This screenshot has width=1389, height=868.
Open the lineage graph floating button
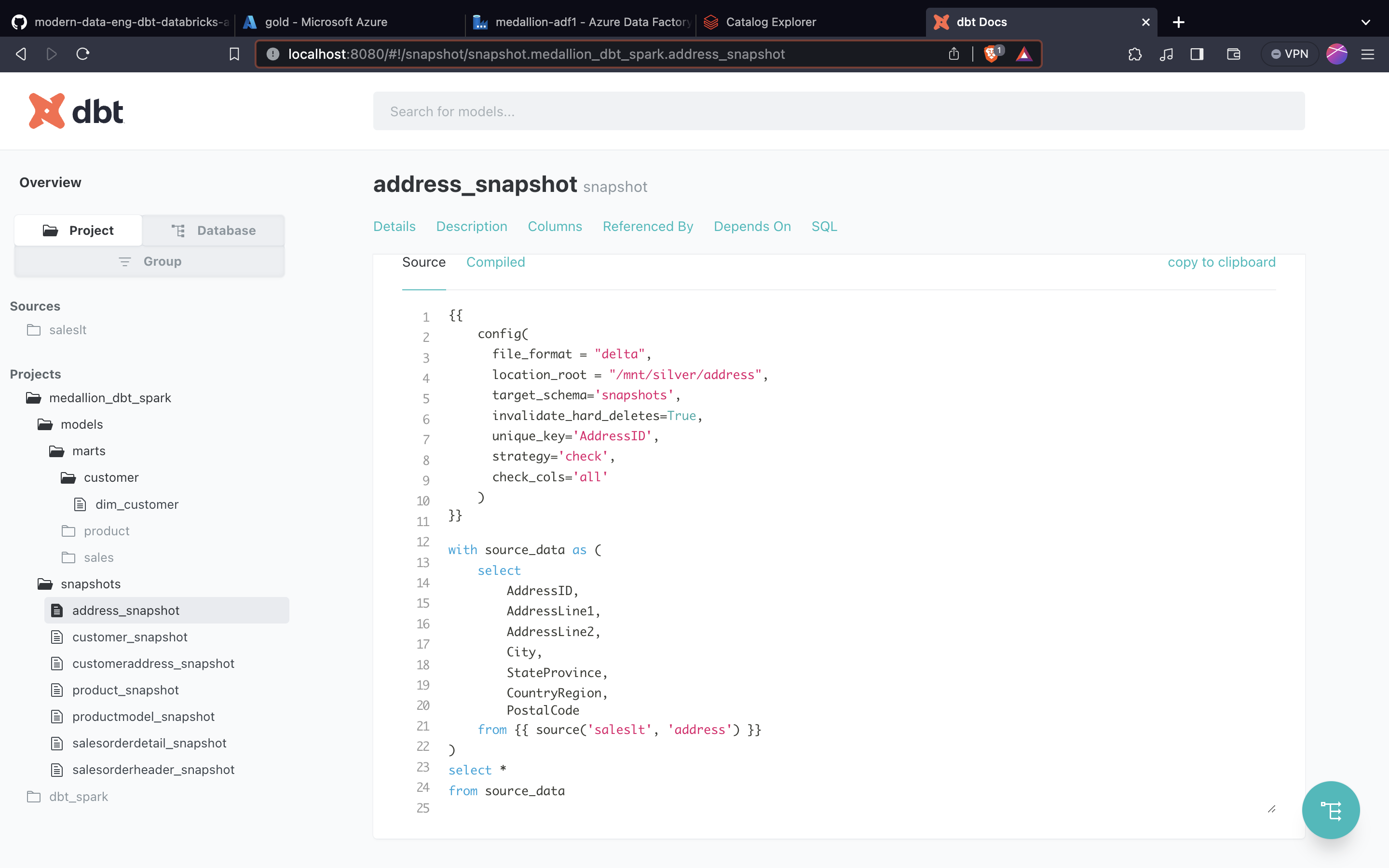click(1331, 810)
